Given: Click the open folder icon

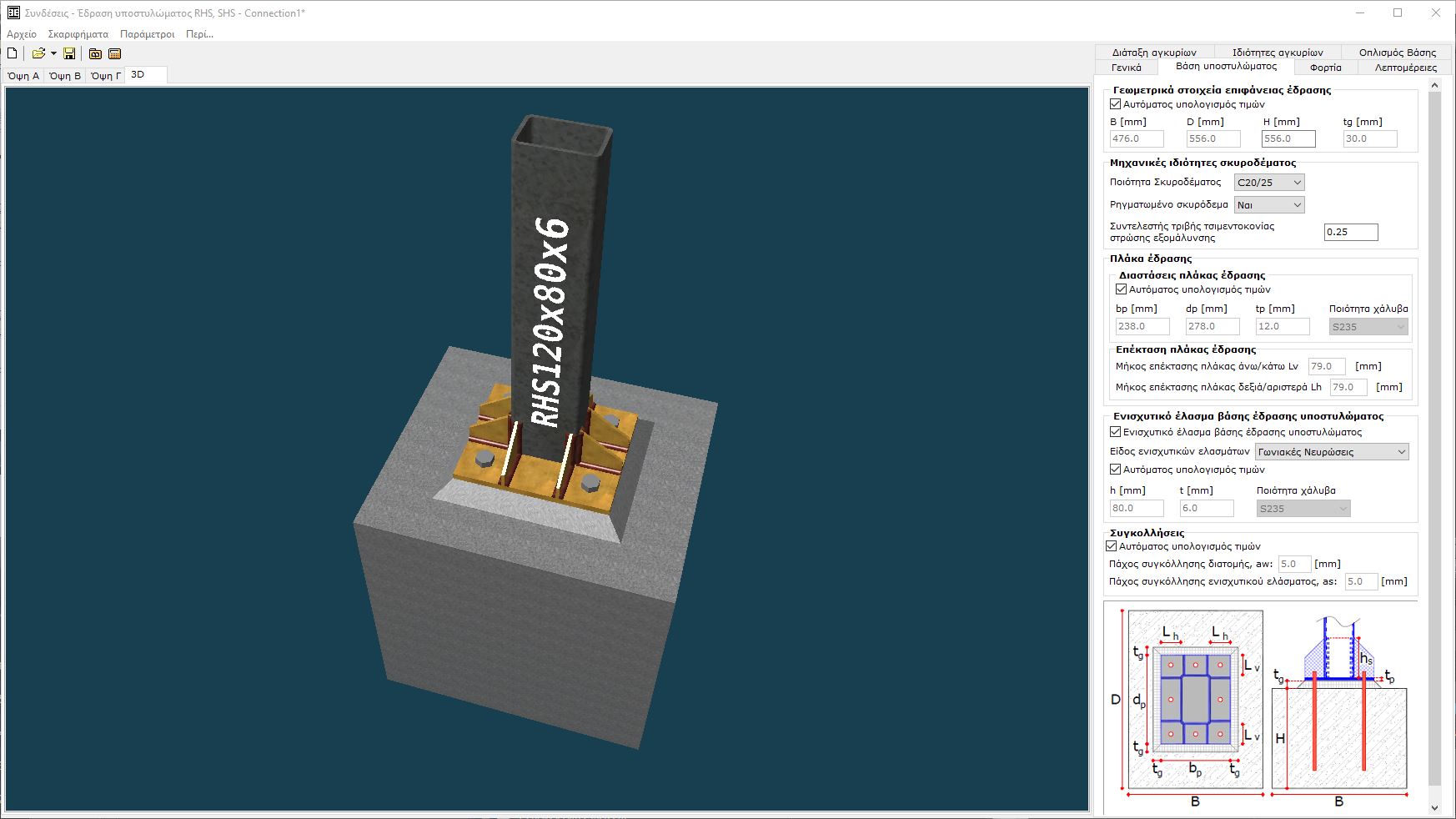Looking at the screenshot, I should (38, 53).
